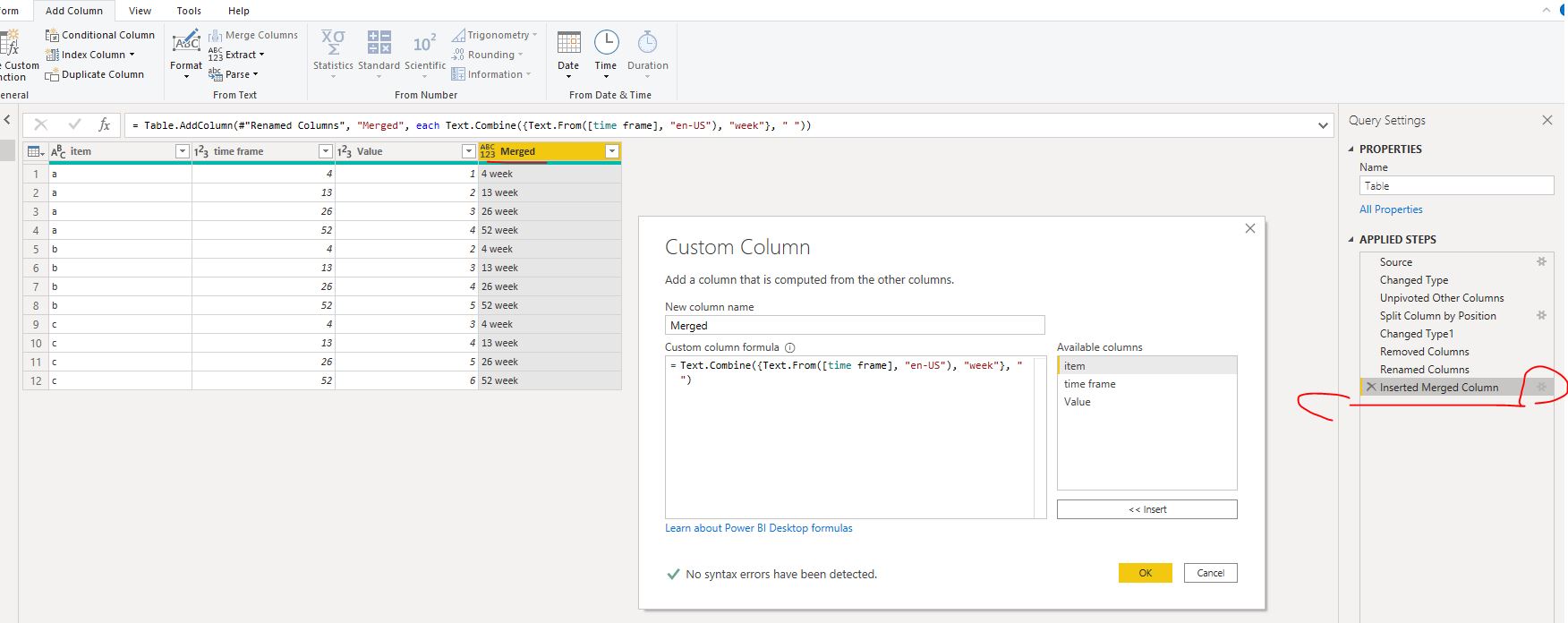Click Cancel in the Custom Column dialog
1568x623 pixels.
tap(1210, 573)
